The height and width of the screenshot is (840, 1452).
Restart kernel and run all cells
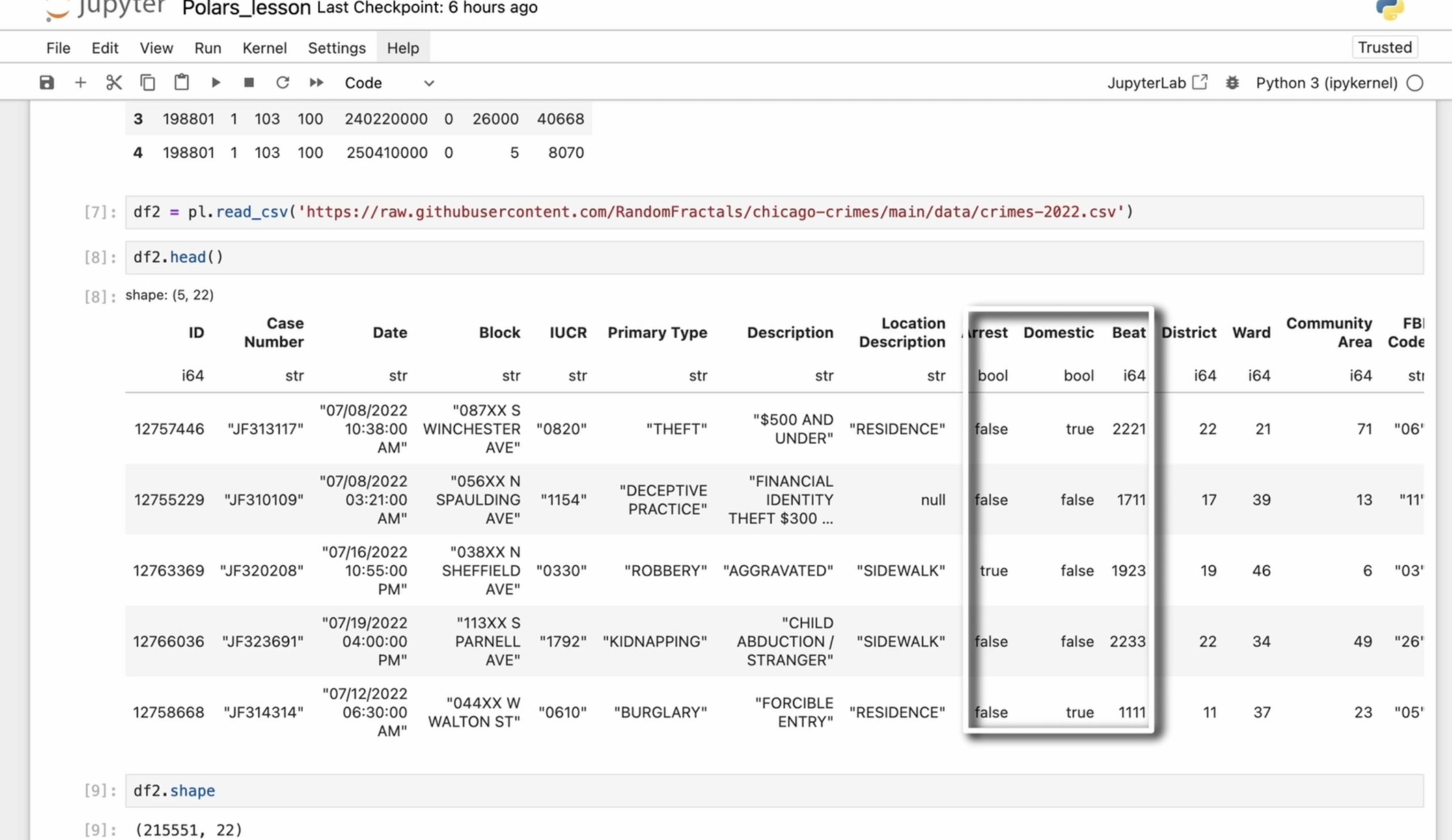point(316,83)
